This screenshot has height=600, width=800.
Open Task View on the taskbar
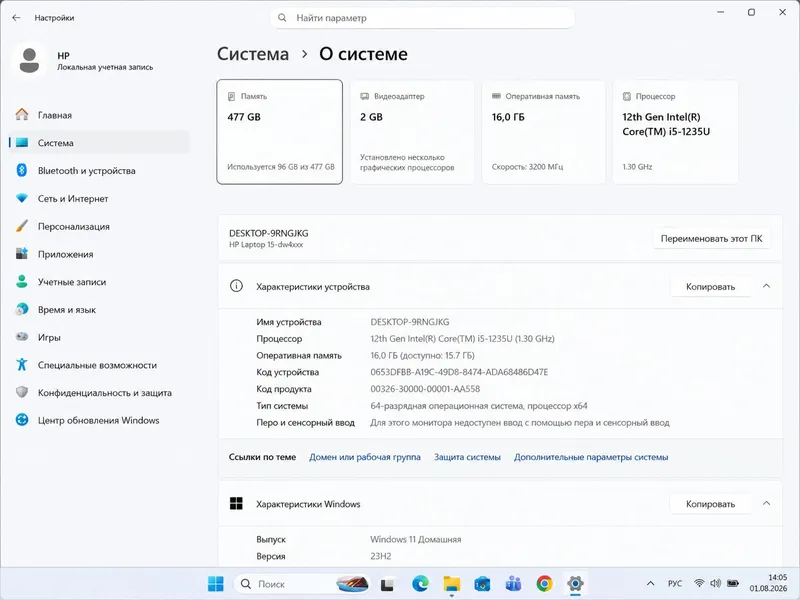(388, 584)
